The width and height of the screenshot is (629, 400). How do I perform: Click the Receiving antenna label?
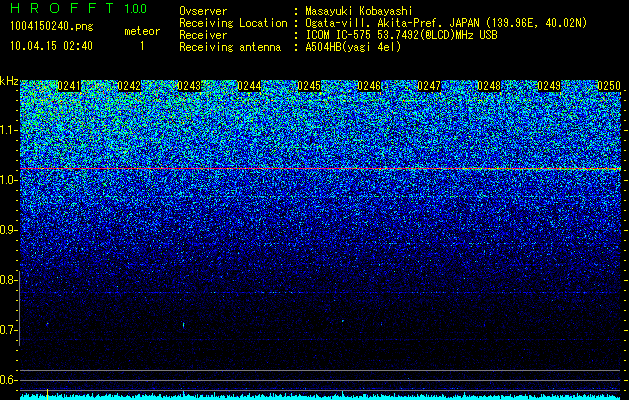[x=230, y=47]
